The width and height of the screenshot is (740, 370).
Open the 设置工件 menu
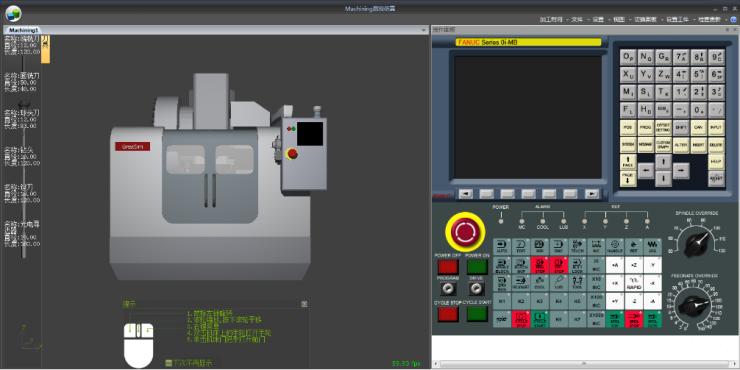[x=677, y=19]
